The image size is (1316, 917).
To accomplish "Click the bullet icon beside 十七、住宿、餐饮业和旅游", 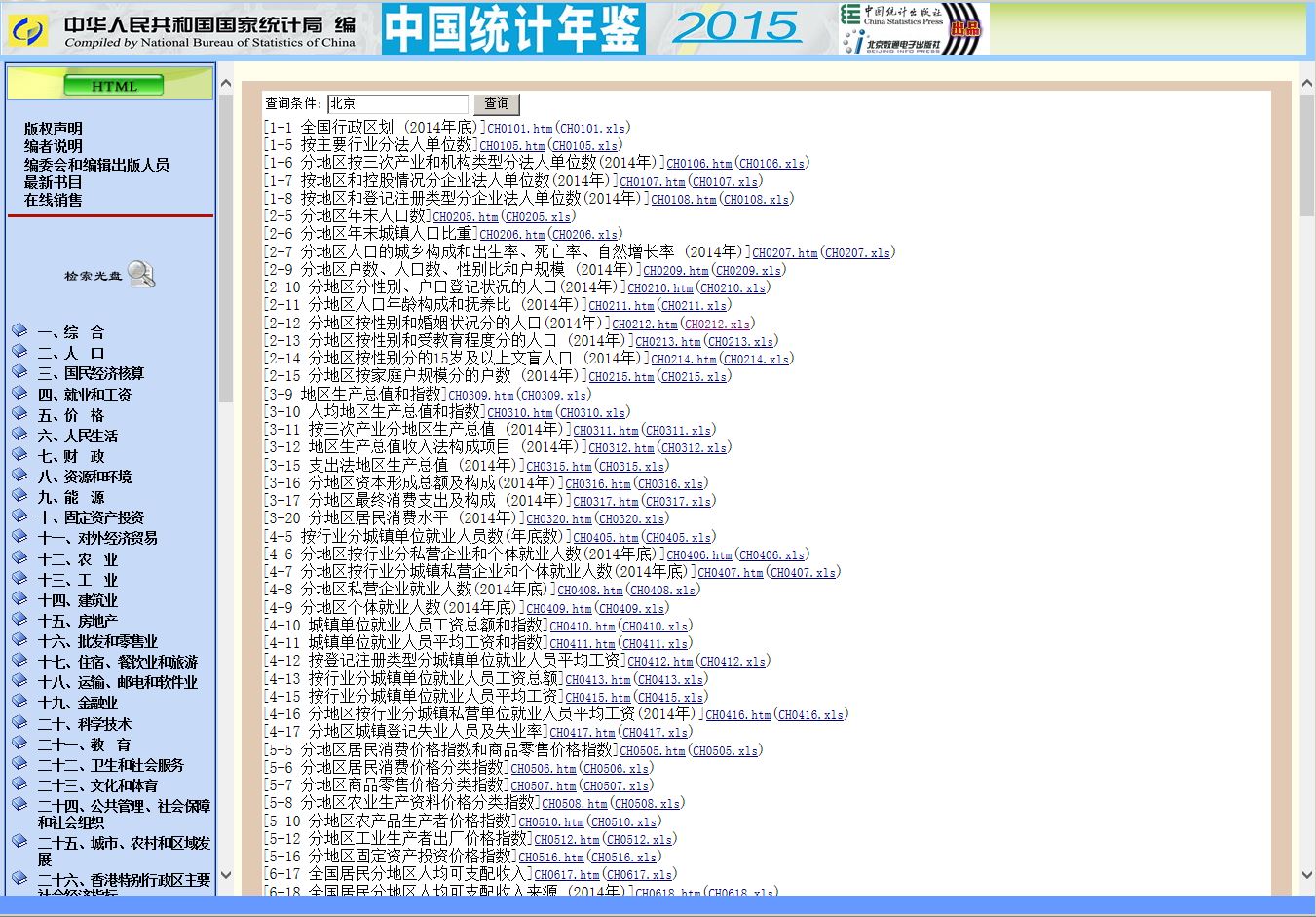I will pyautogui.click(x=19, y=660).
